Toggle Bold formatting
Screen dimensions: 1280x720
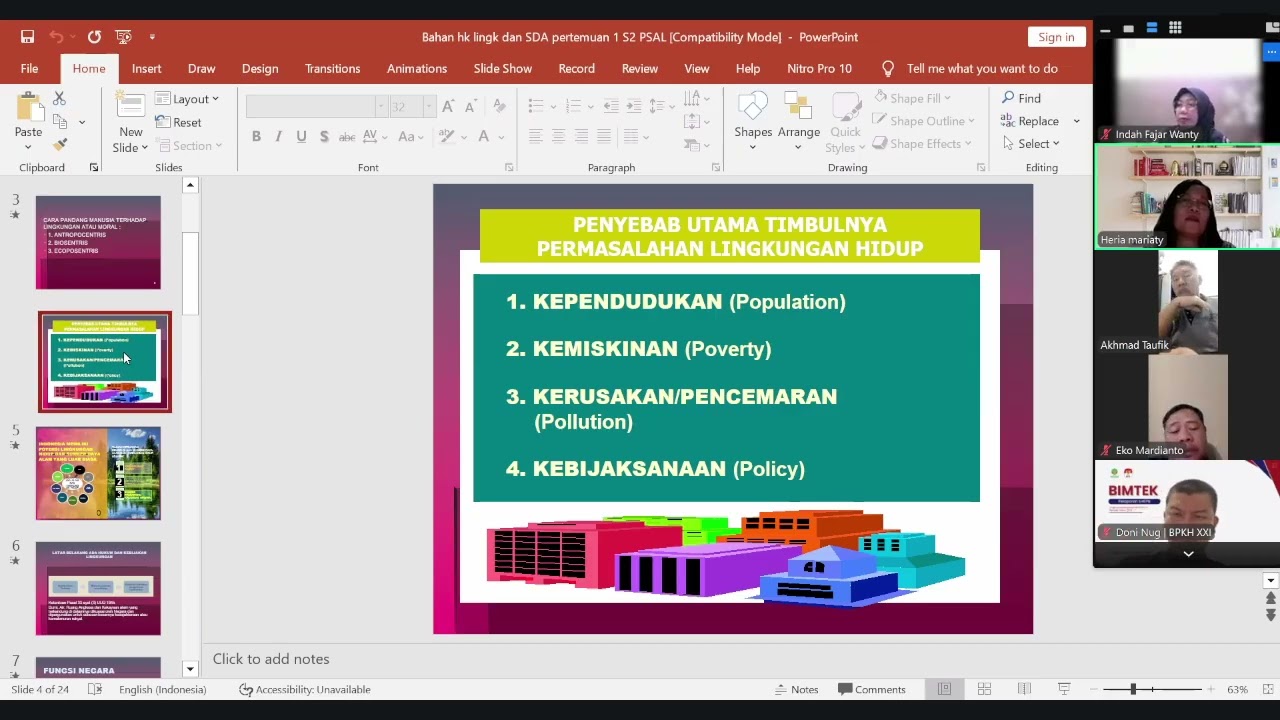click(x=256, y=137)
